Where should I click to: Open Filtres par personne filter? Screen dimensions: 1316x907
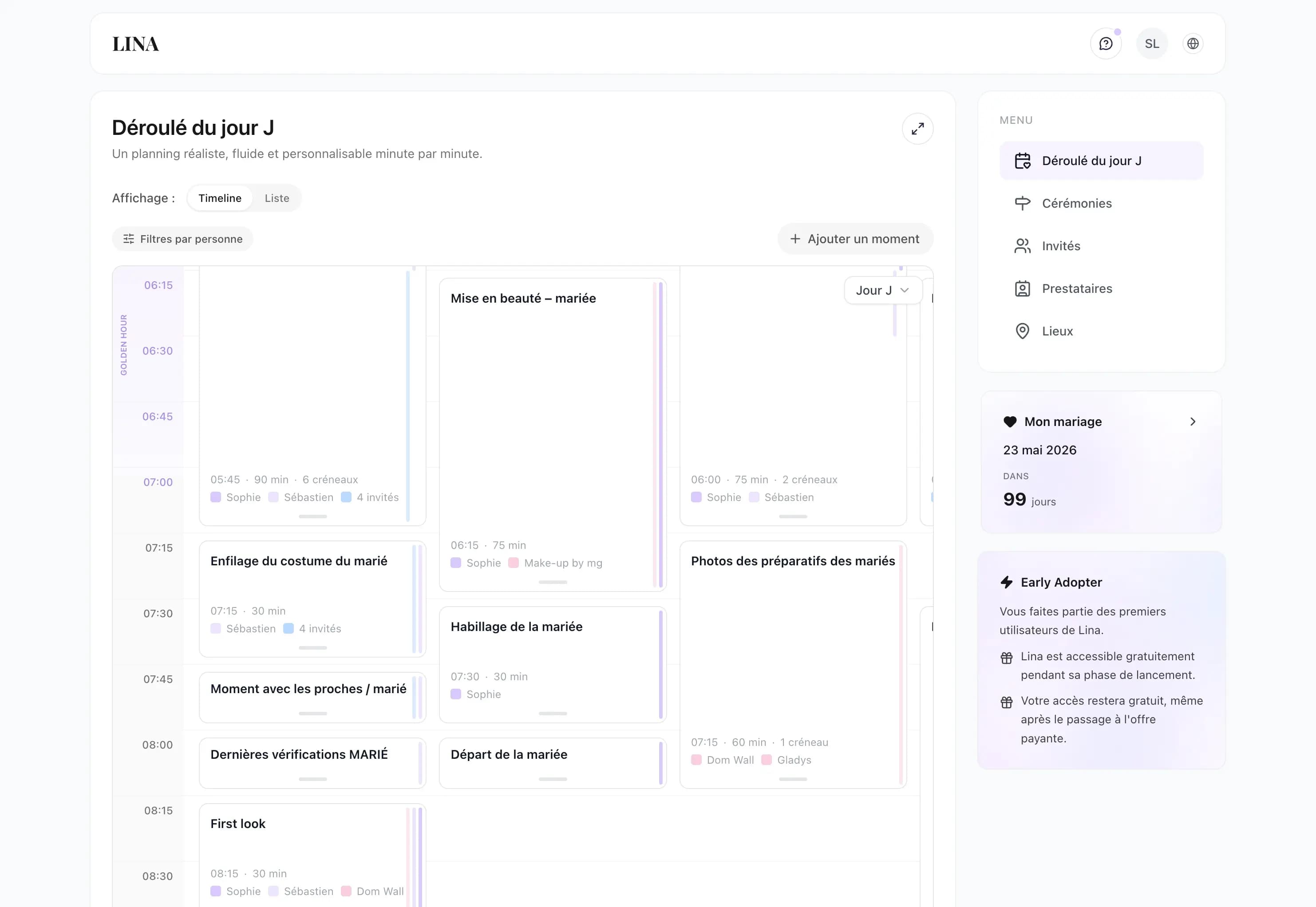point(182,239)
